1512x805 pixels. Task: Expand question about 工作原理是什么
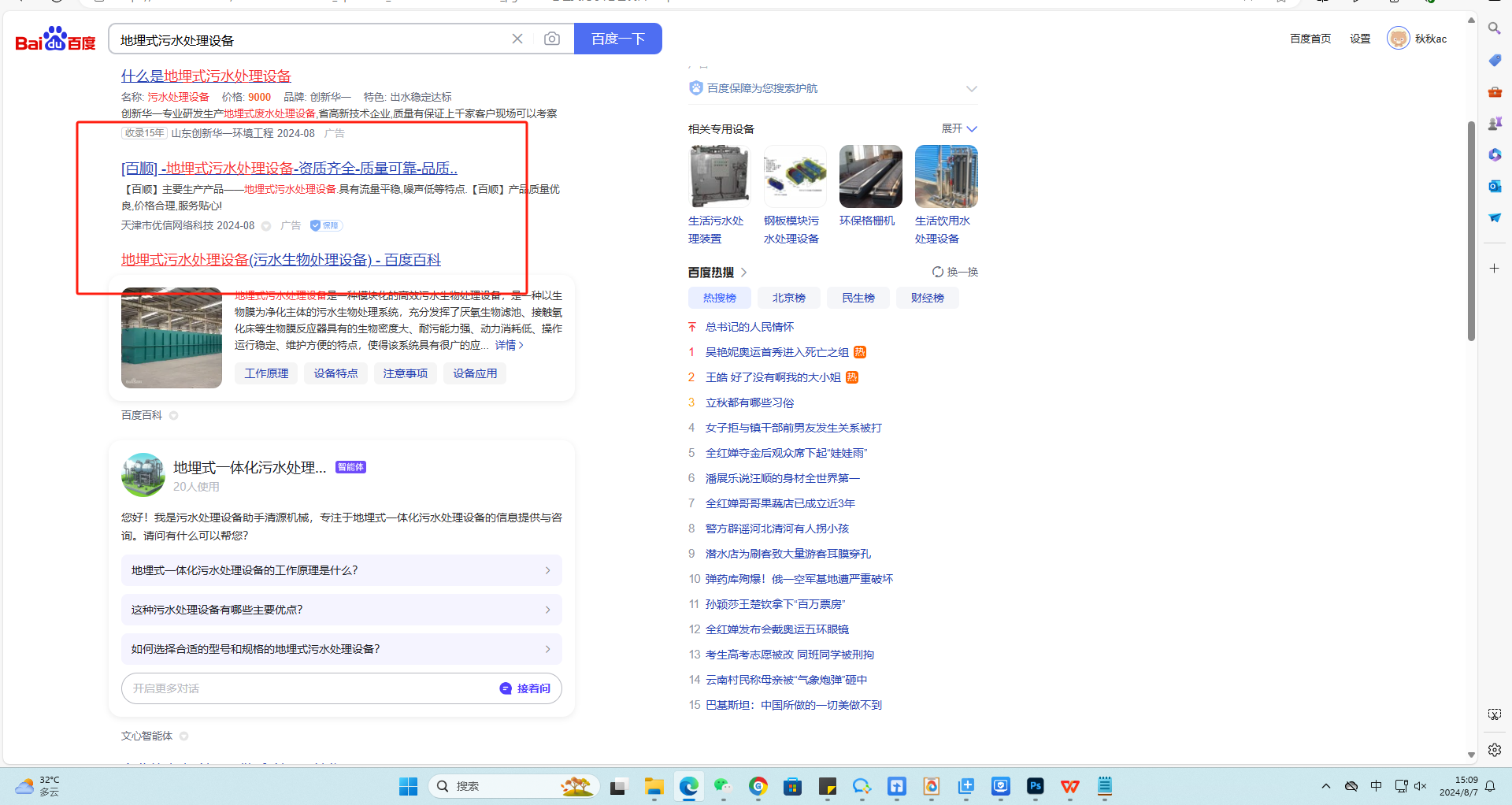pos(341,570)
